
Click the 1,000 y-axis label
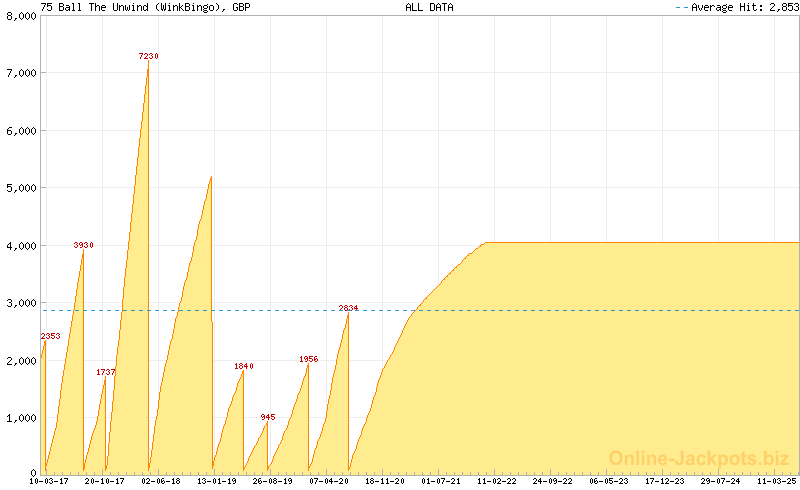pos(20,418)
